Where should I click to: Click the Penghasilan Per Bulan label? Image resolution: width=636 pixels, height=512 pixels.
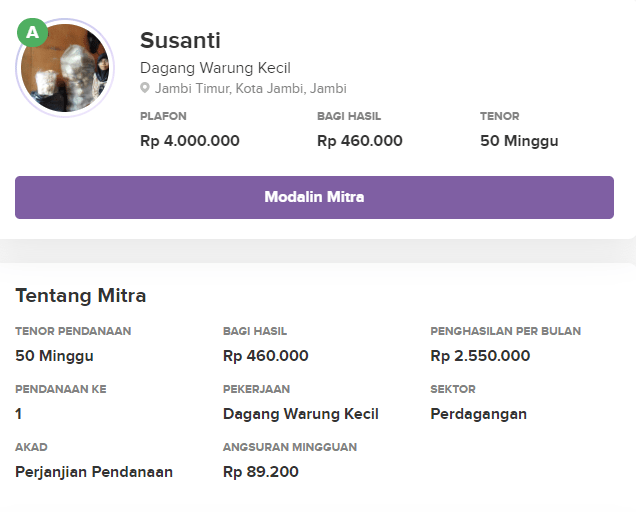pos(505,331)
